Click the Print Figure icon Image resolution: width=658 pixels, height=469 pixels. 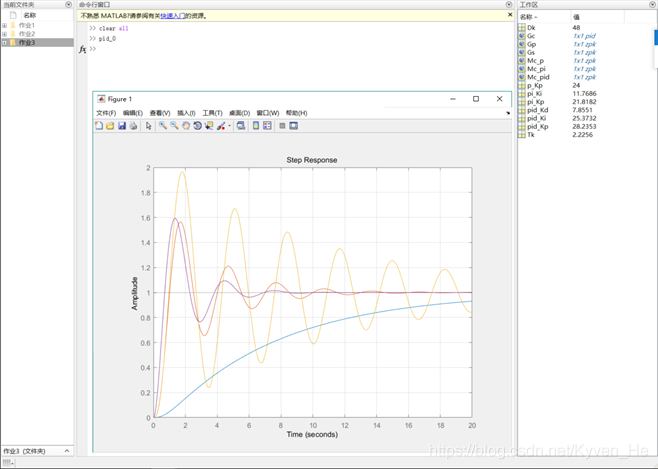(x=133, y=125)
